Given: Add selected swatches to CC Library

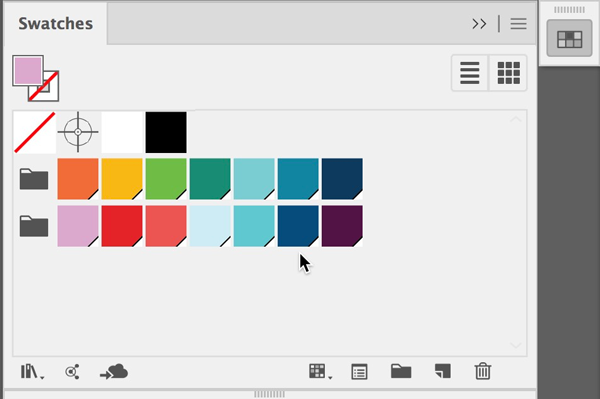Looking at the screenshot, I should point(114,371).
